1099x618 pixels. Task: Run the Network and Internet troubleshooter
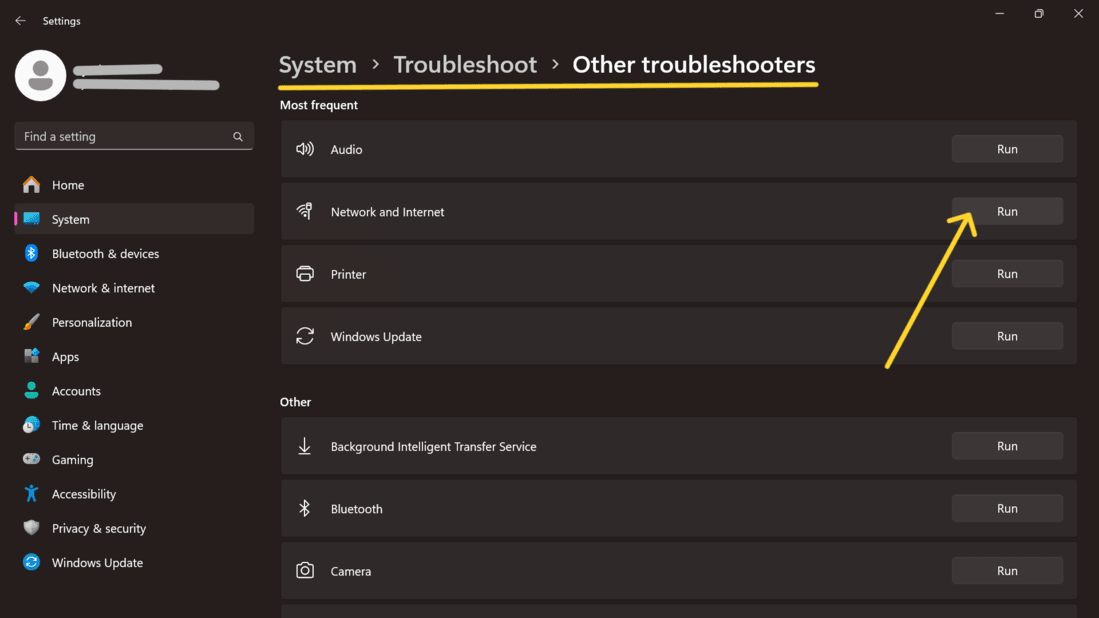[1007, 212]
